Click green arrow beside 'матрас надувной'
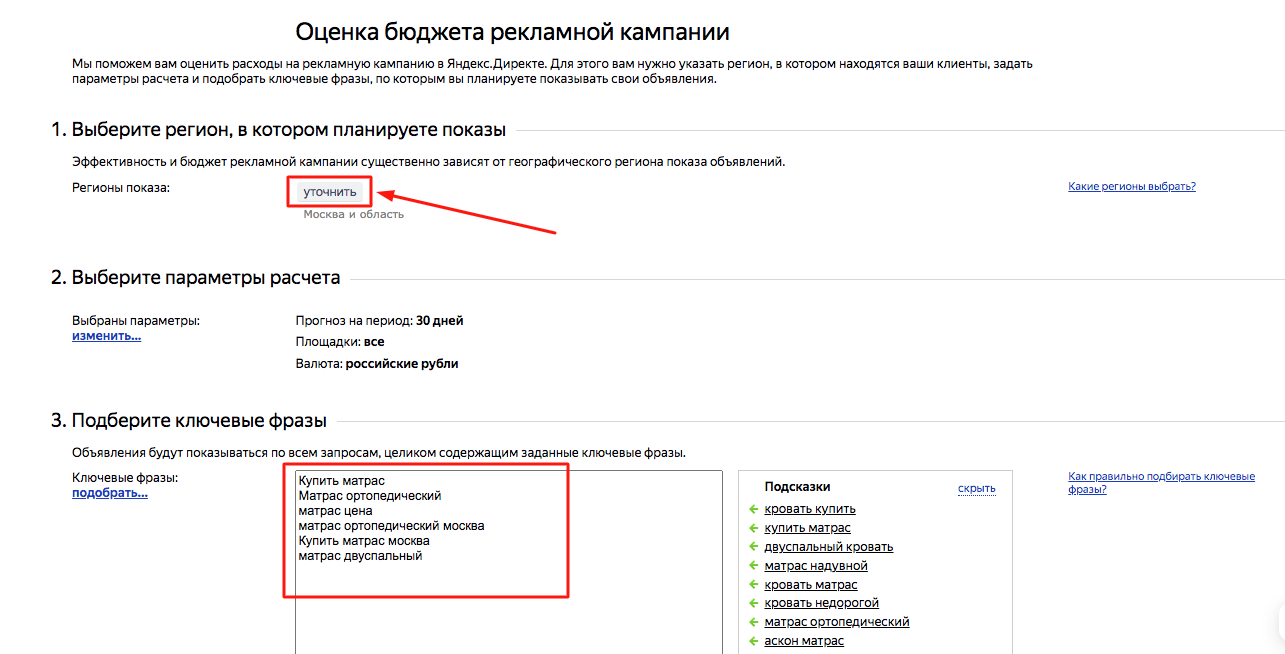This screenshot has height=654, width=1285. point(754,566)
